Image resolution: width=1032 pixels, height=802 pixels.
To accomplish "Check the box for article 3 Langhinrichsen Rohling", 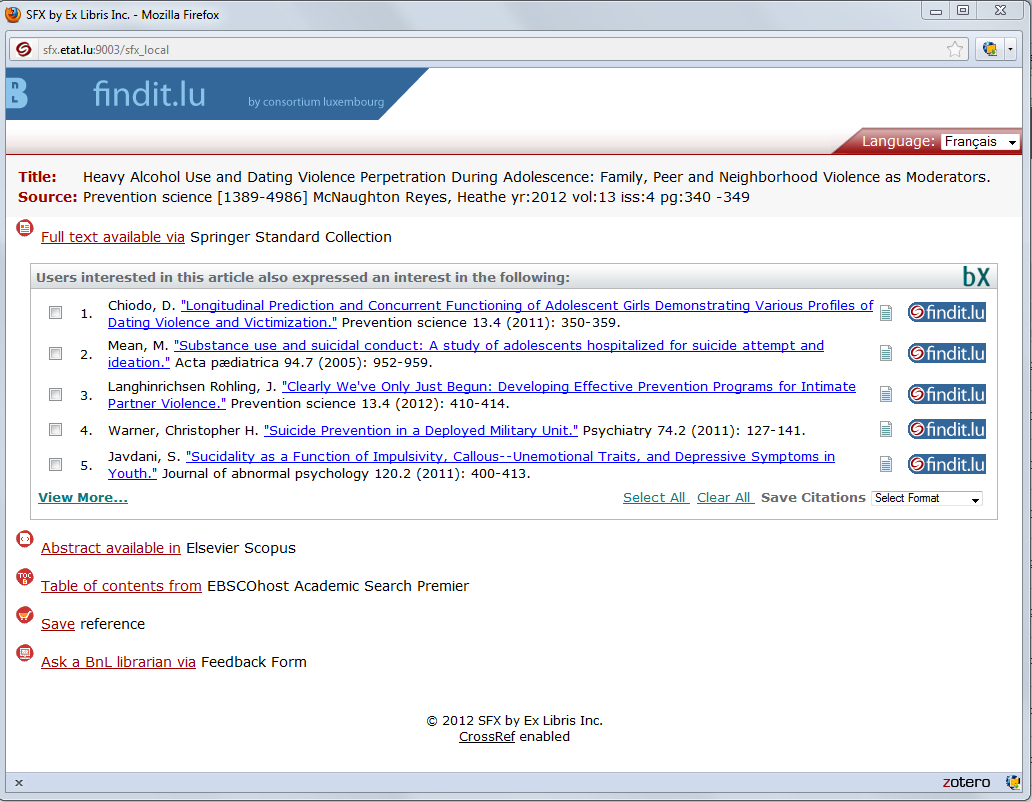I will click(55, 394).
